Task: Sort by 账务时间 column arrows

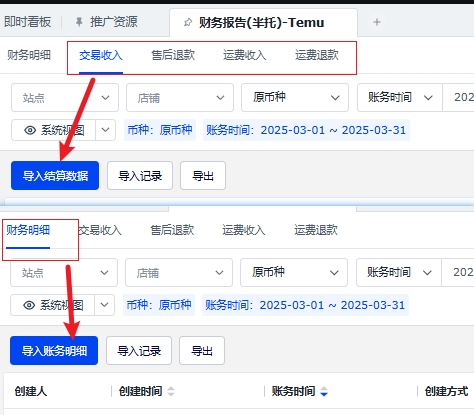Action: (324, 391)
